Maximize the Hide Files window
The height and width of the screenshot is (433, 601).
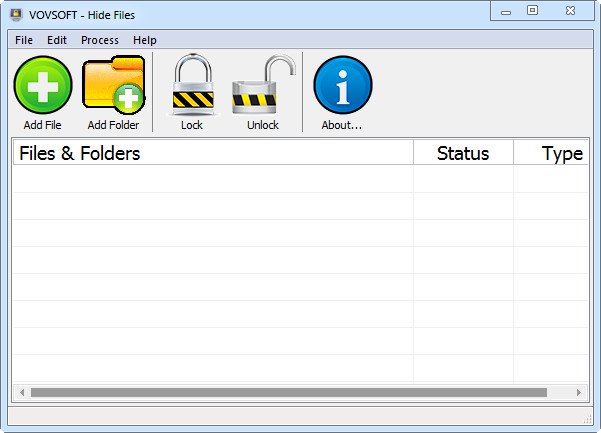coord(532,10)
